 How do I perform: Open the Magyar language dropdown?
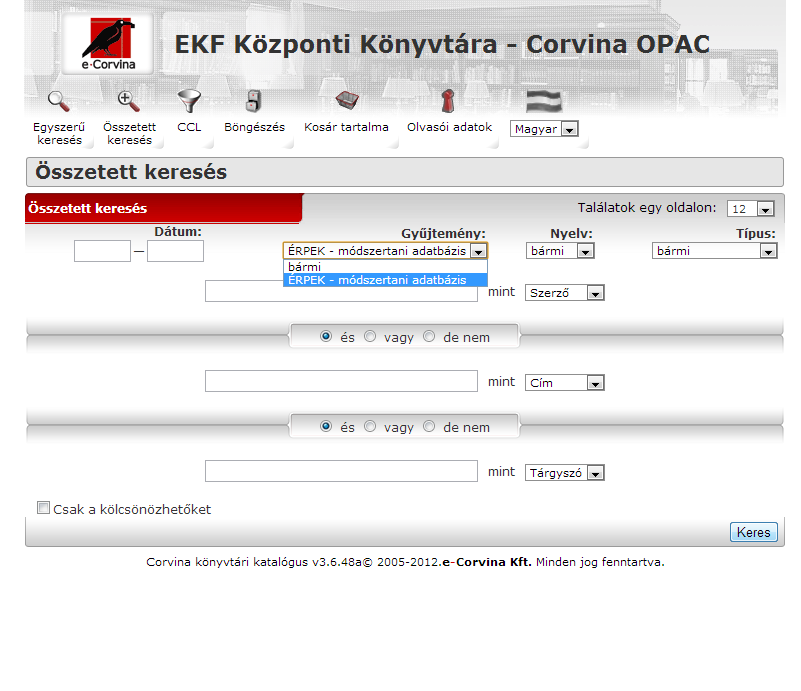point(544,129)
